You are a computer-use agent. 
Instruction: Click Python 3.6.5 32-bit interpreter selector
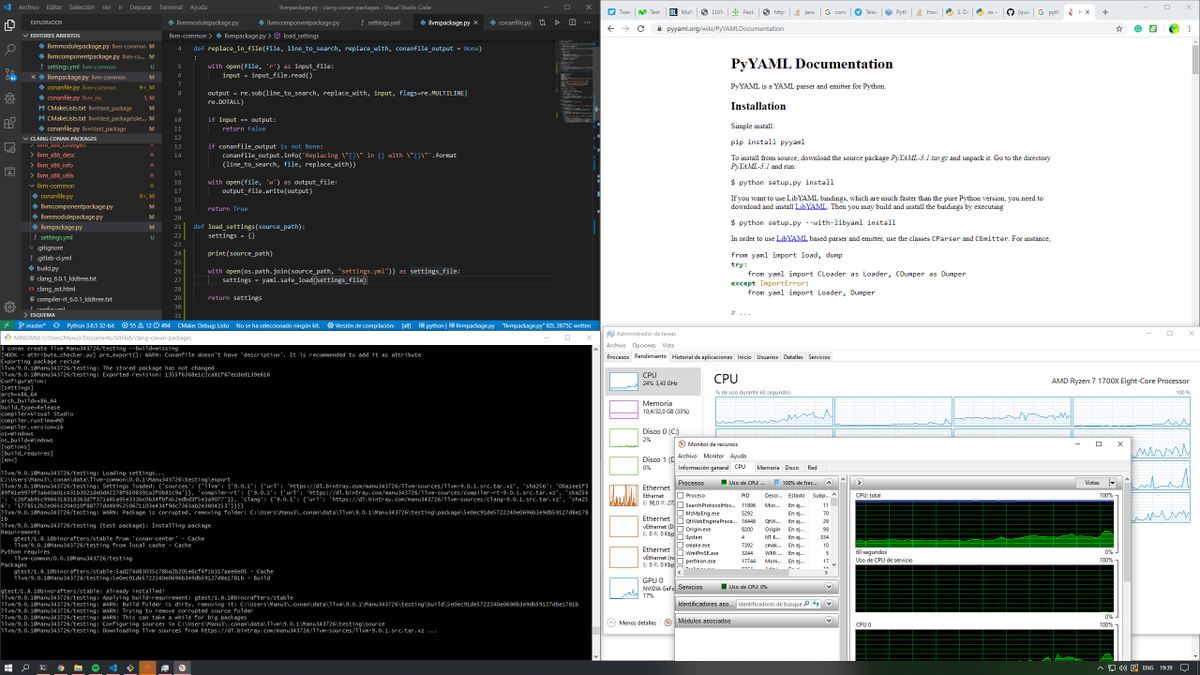91,325
